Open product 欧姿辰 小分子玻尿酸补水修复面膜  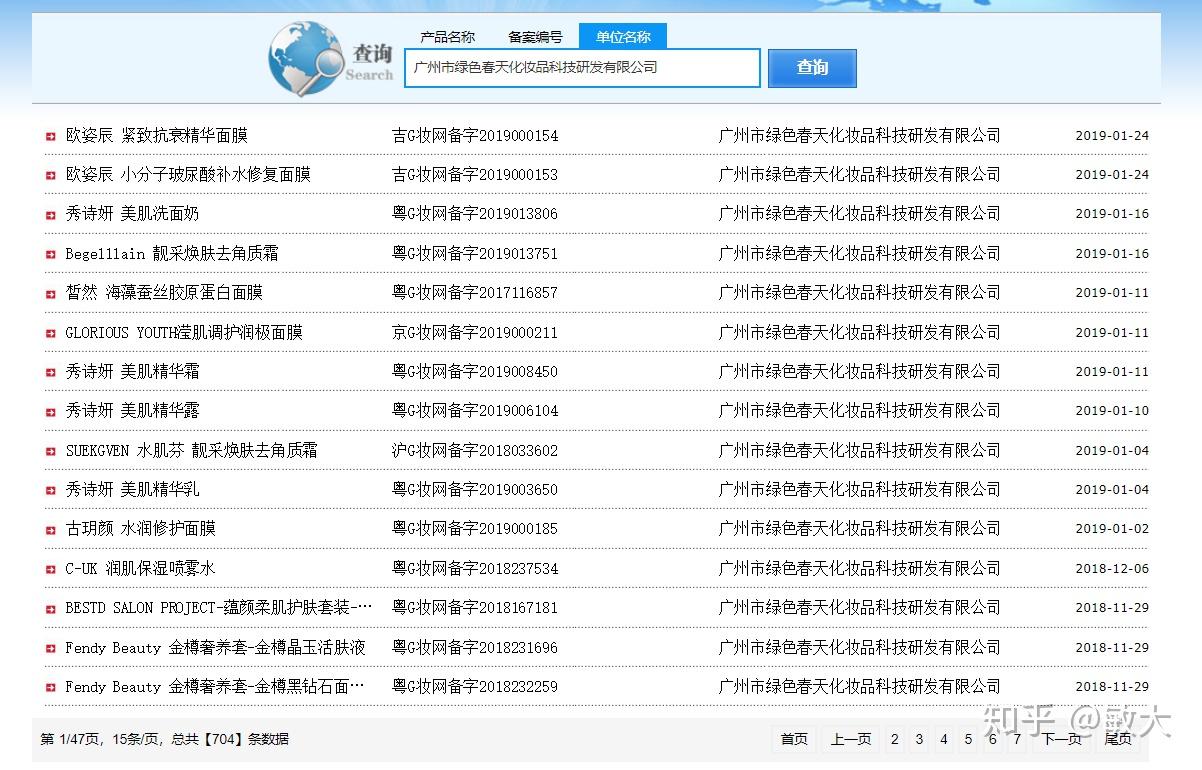[188, 174]
